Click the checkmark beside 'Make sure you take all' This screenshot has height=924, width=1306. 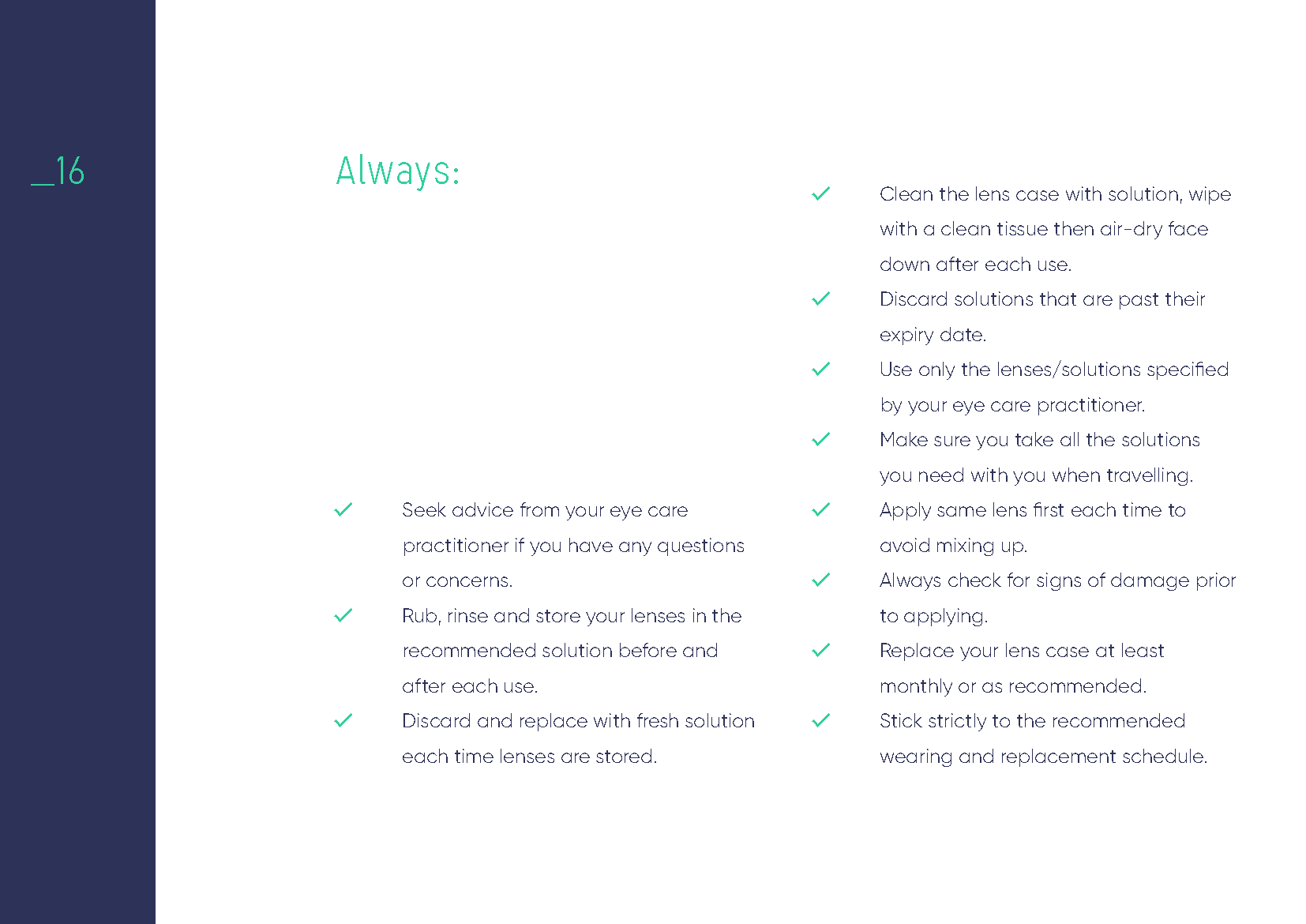821,439
